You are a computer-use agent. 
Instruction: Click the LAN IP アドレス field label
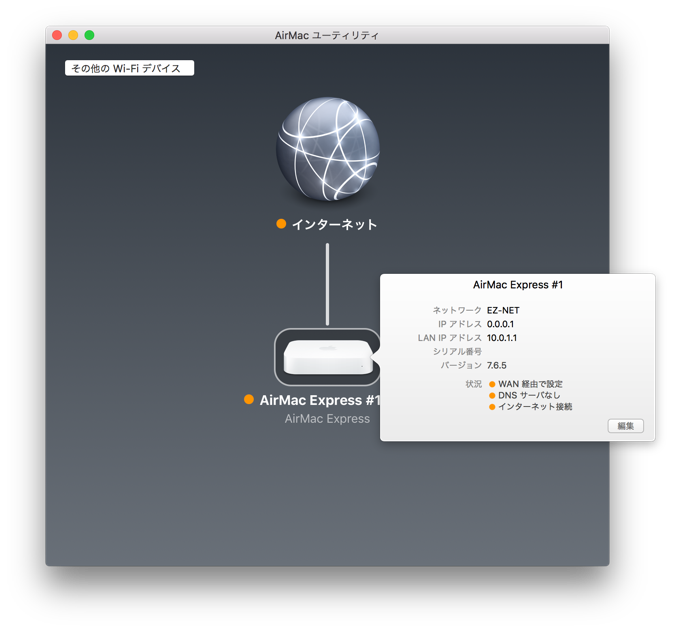pos(450,338)
